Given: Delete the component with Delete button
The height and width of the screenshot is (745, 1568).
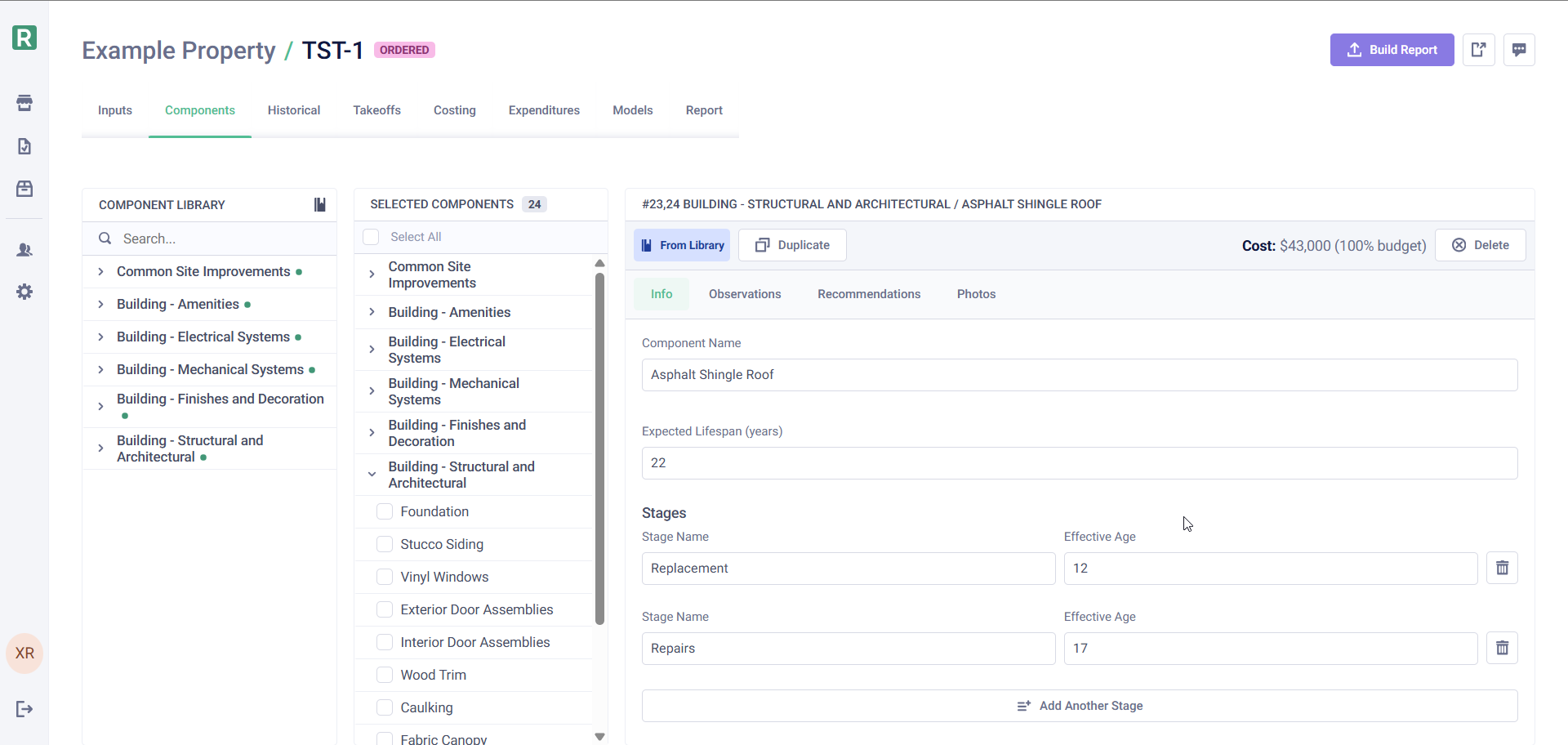Looking at the screenshot, I should [1481, 245].
